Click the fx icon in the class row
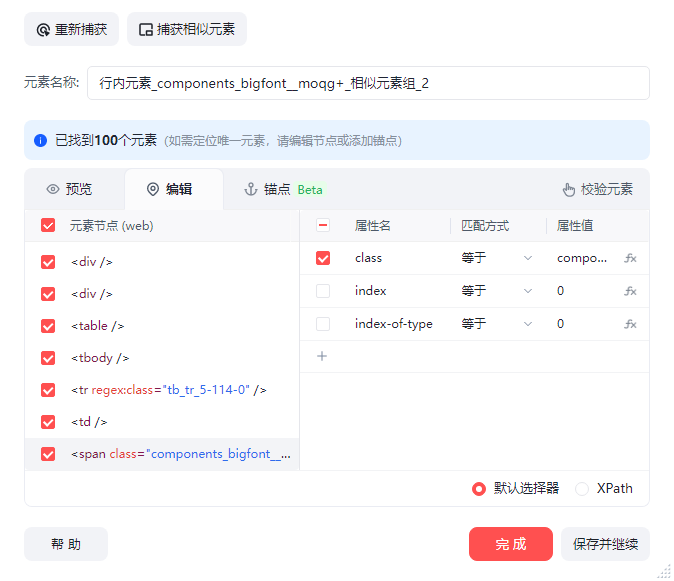The height and width of the screenshot is (581, 674). [x=630, y=258]
